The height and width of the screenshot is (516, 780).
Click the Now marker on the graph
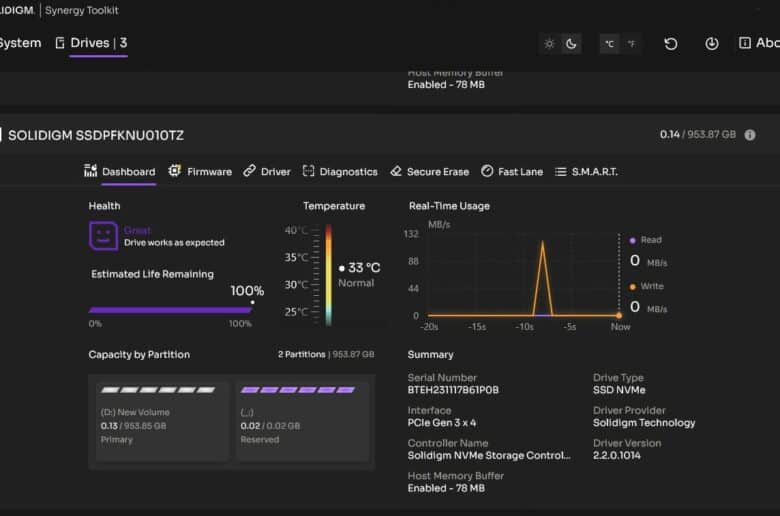pyautogui.click(x=619, y=315)
